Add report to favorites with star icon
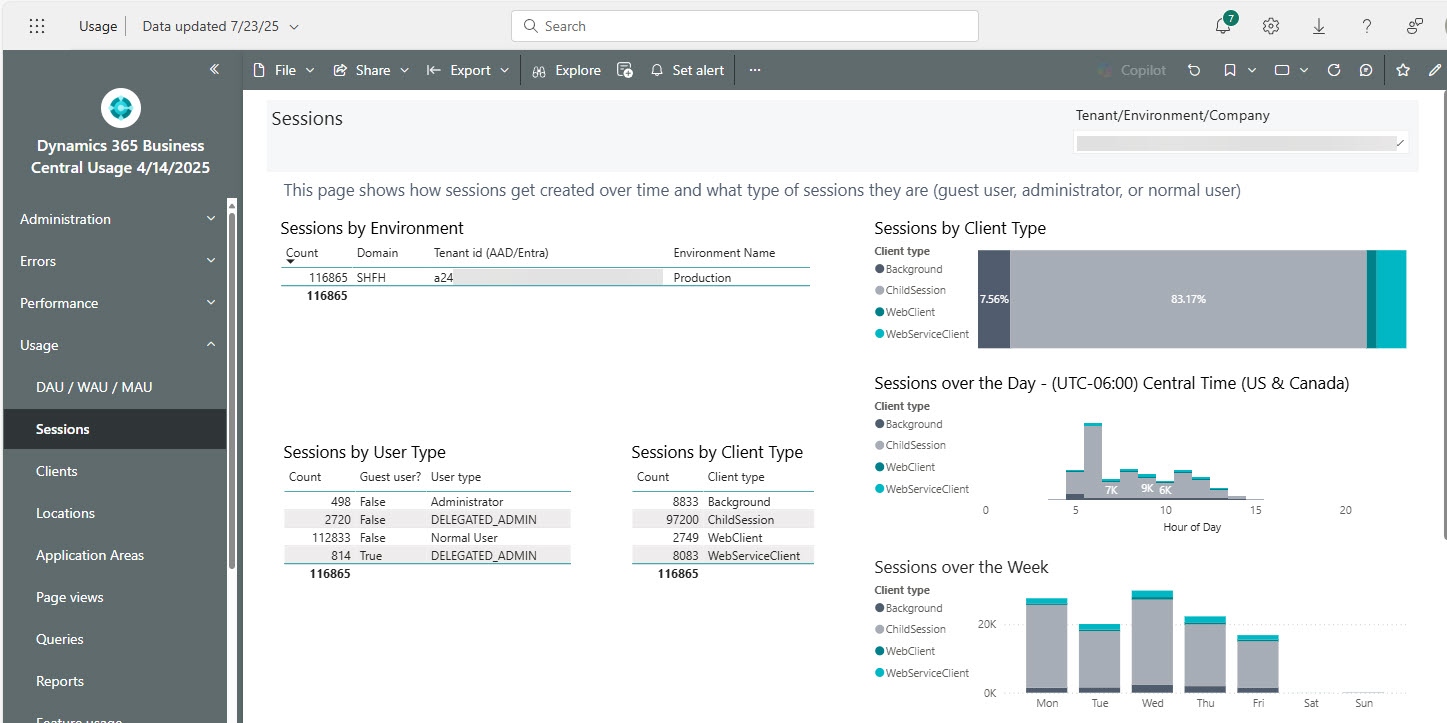 (x=1403, y=70)
